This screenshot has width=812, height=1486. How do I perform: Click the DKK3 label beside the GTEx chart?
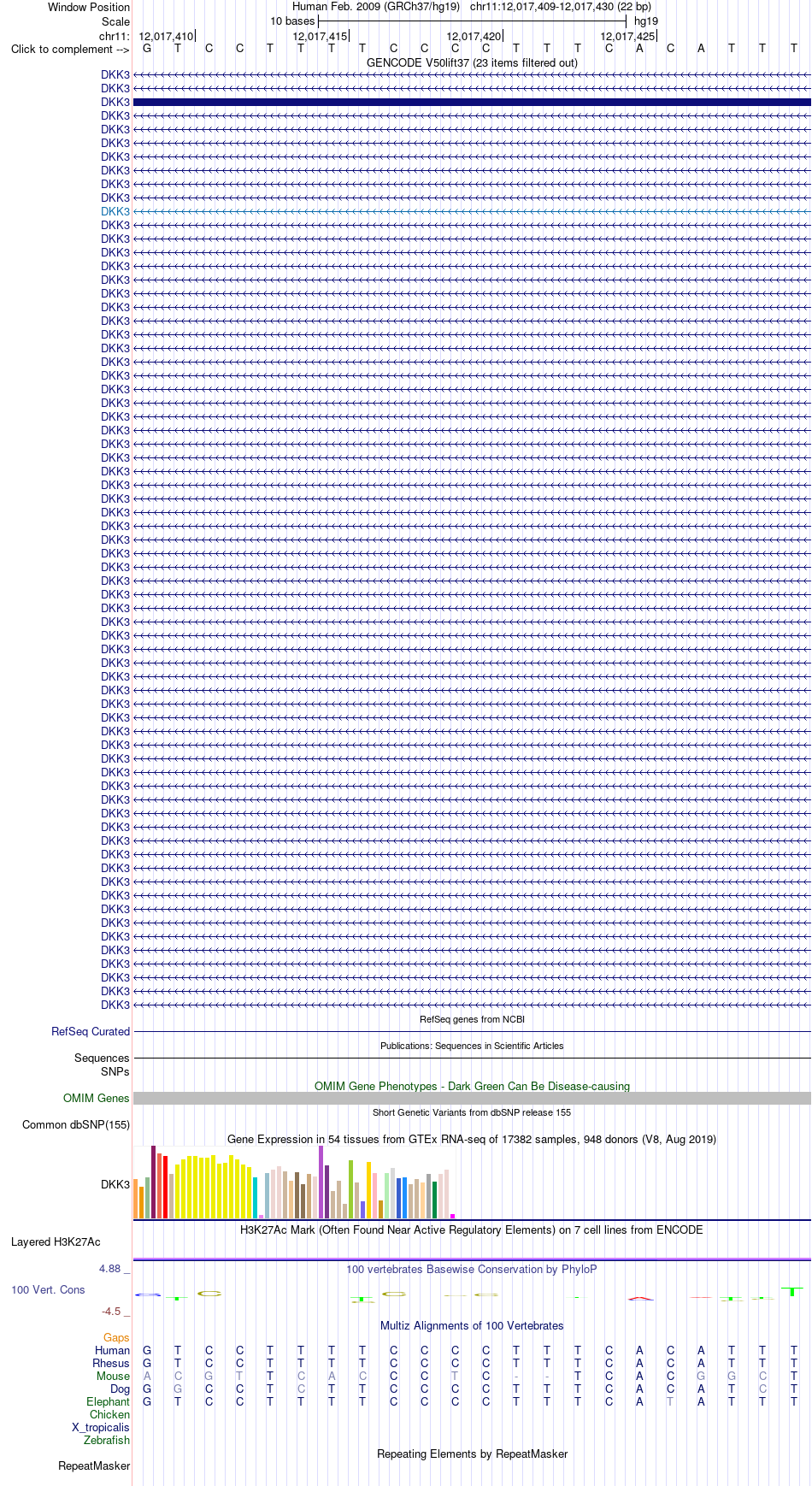(x=115, y=1184)
